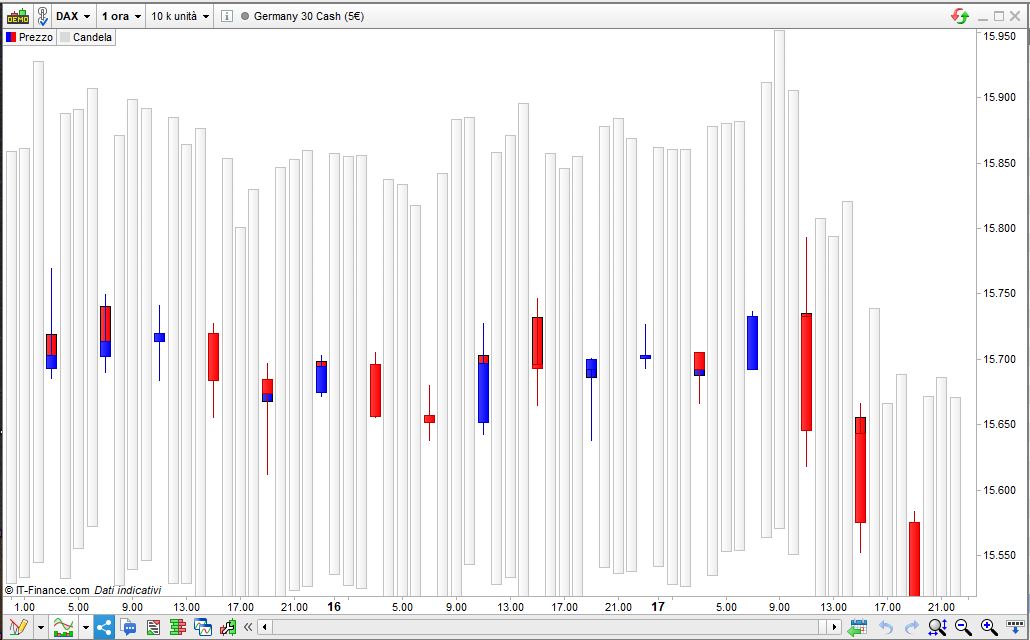1030x640 pixels.
Task: Open the order book icon
Action: coord(178,627)
